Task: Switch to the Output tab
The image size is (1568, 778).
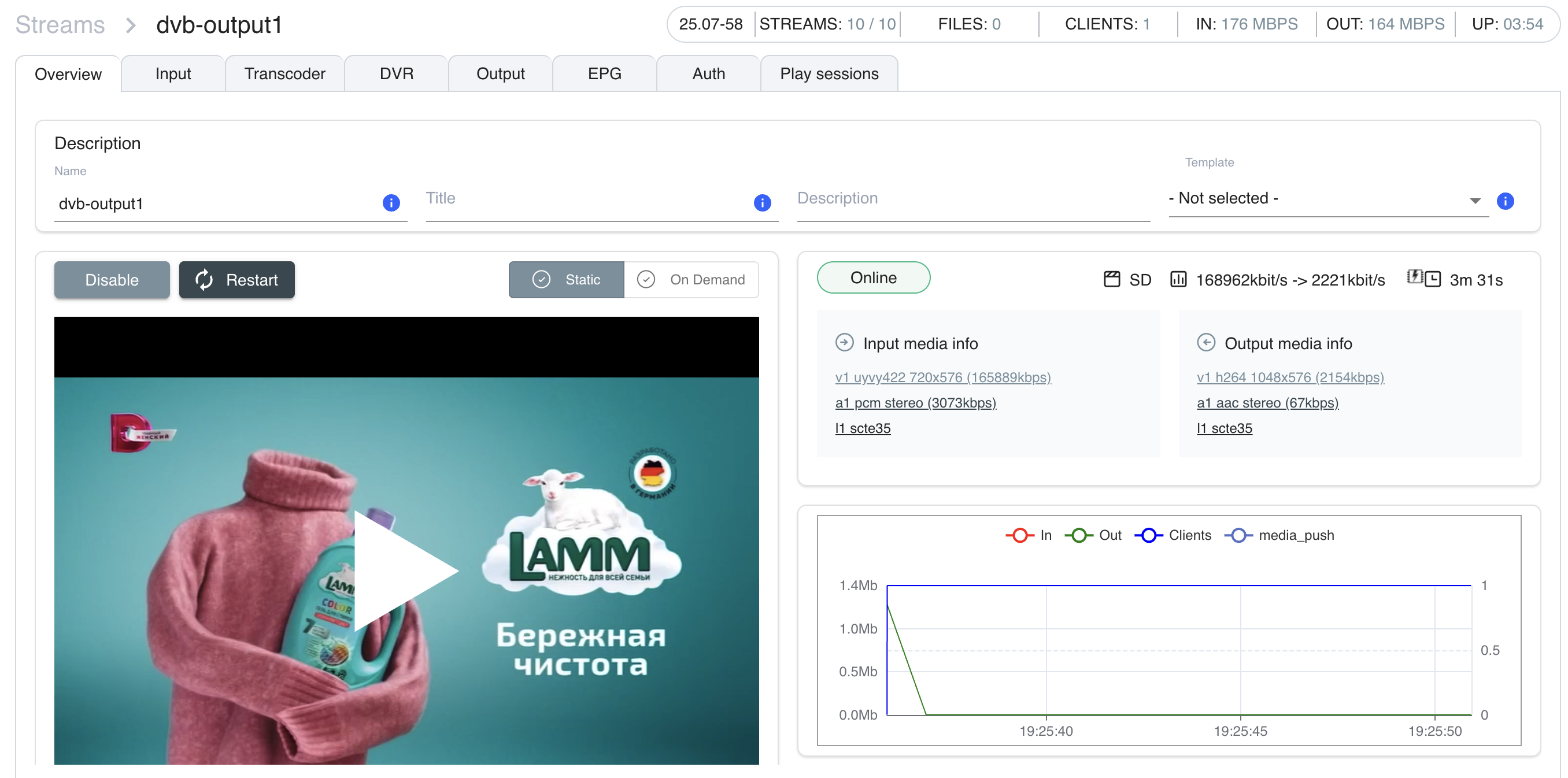Action: (x=500, y=73)
